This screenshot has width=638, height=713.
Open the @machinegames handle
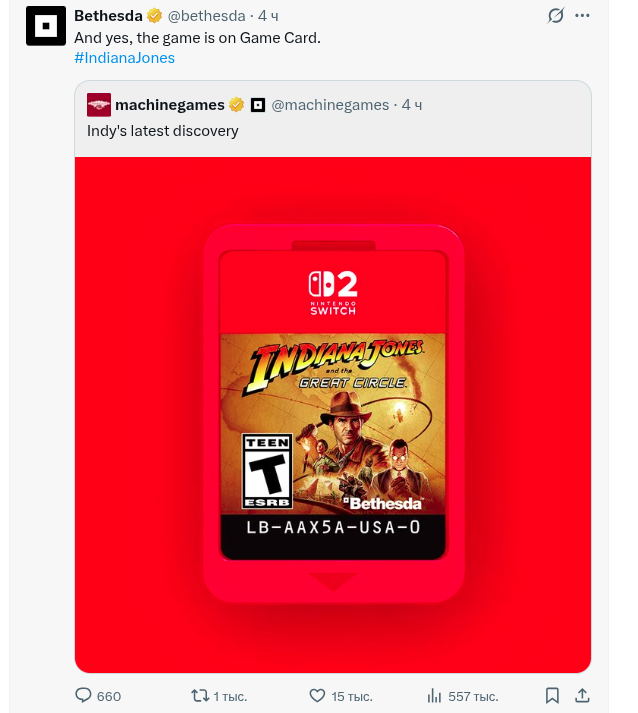(x=330, y=105)
